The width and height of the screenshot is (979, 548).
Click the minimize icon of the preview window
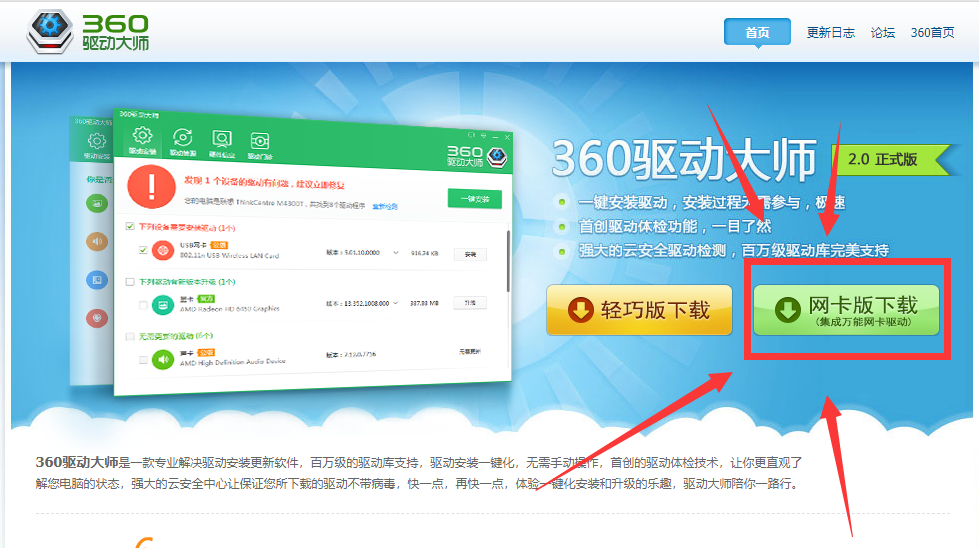point(495,136)
